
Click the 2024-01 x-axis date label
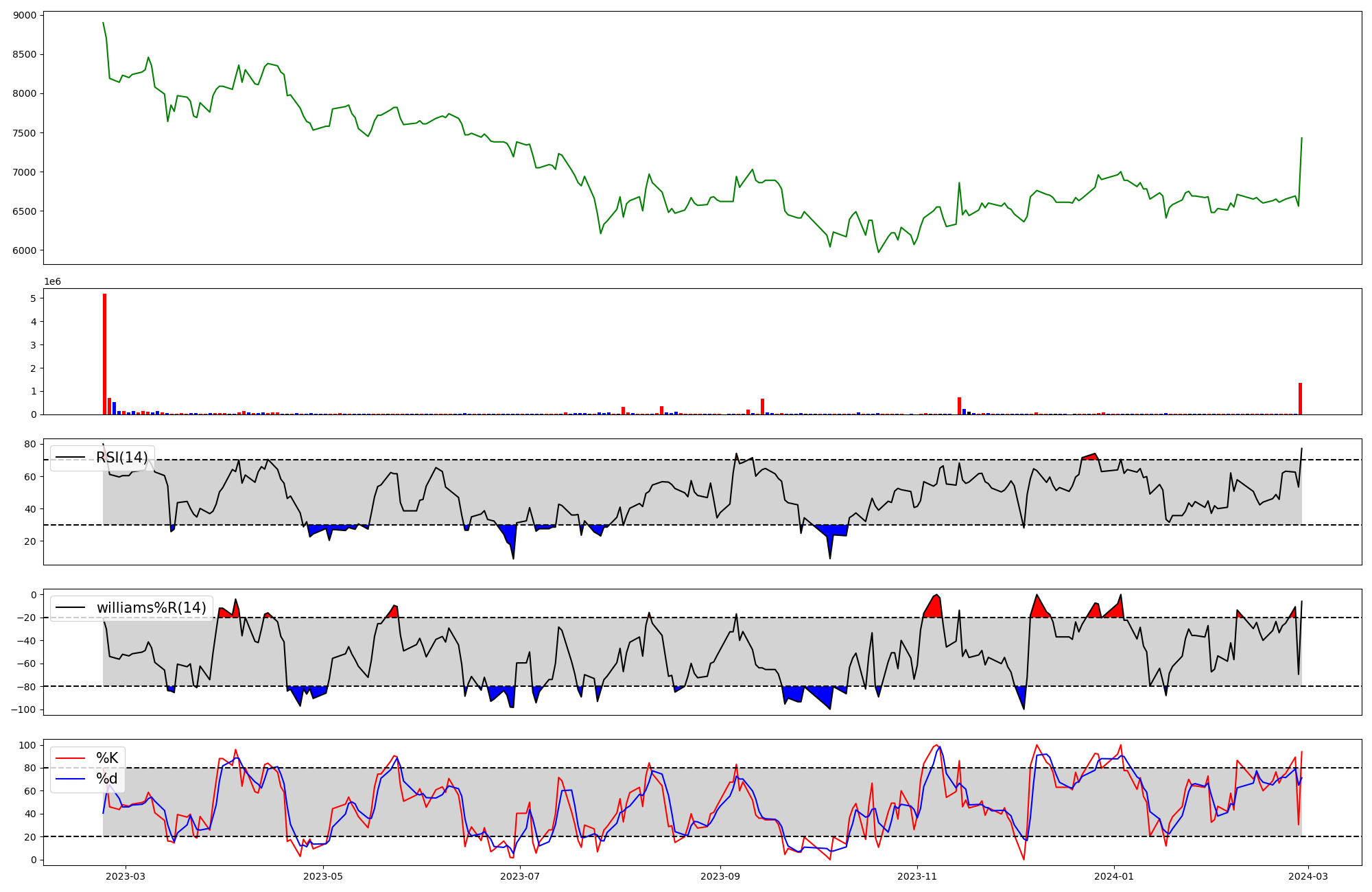(x=1115, y=876)
